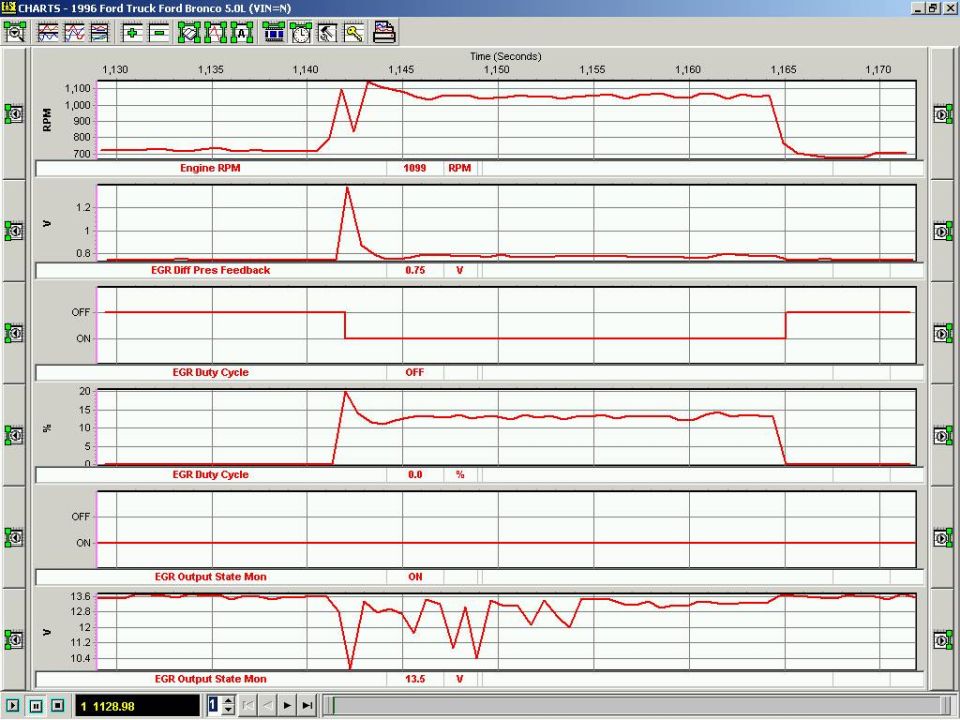Viewport: 960px width, 720px height.
Task: Click the 1099 RPM value readout
Action: click(414, 168)
